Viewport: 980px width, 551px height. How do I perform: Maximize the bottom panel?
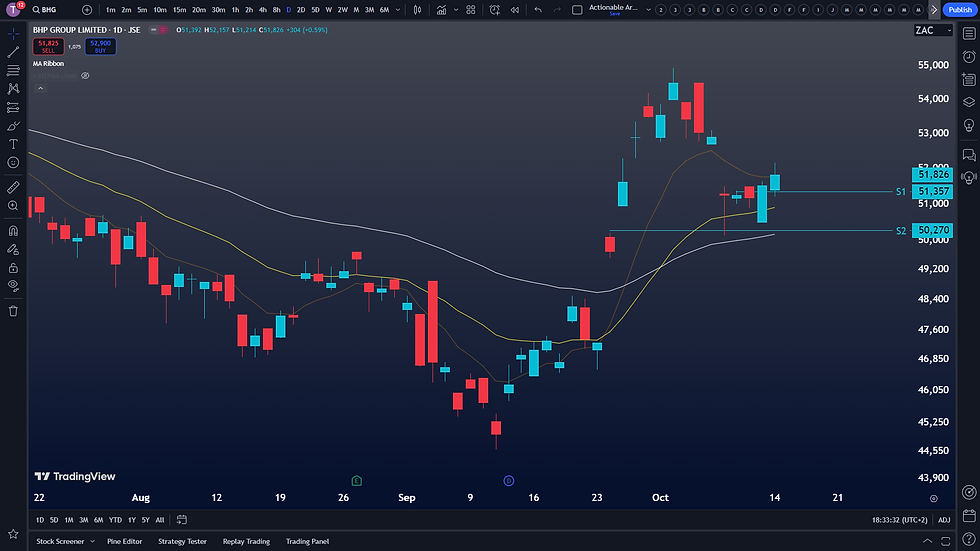pos(946,541)
